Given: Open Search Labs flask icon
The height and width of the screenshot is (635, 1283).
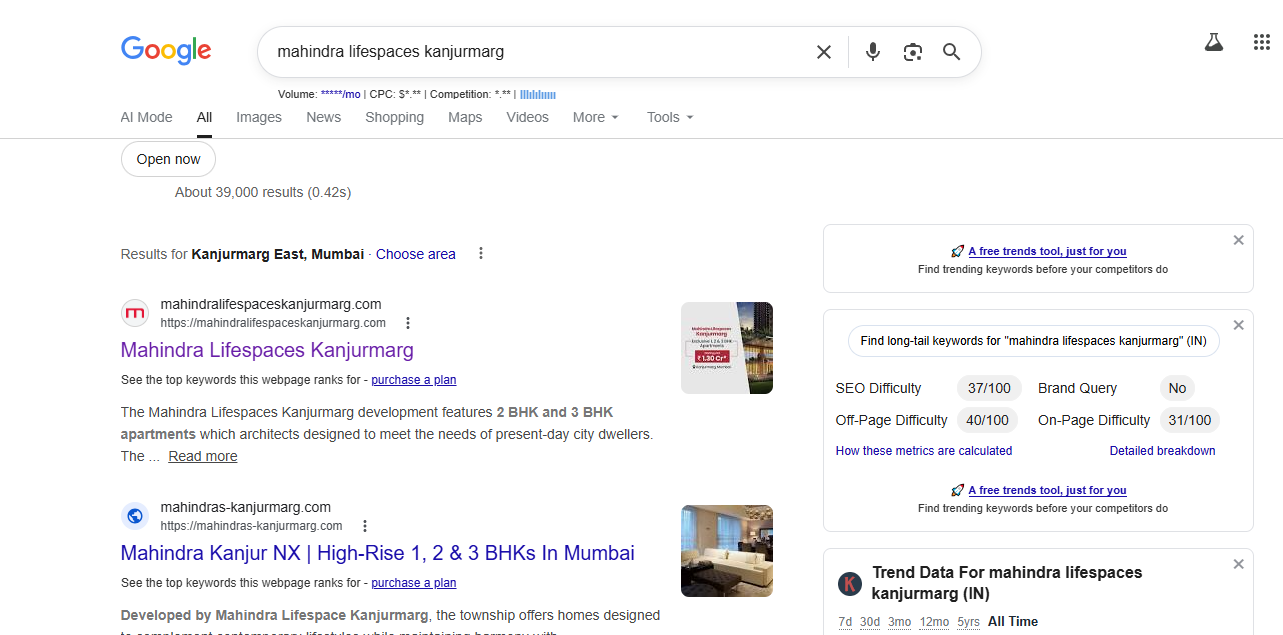Looking at the screenshot, I should pos(1214,43).
